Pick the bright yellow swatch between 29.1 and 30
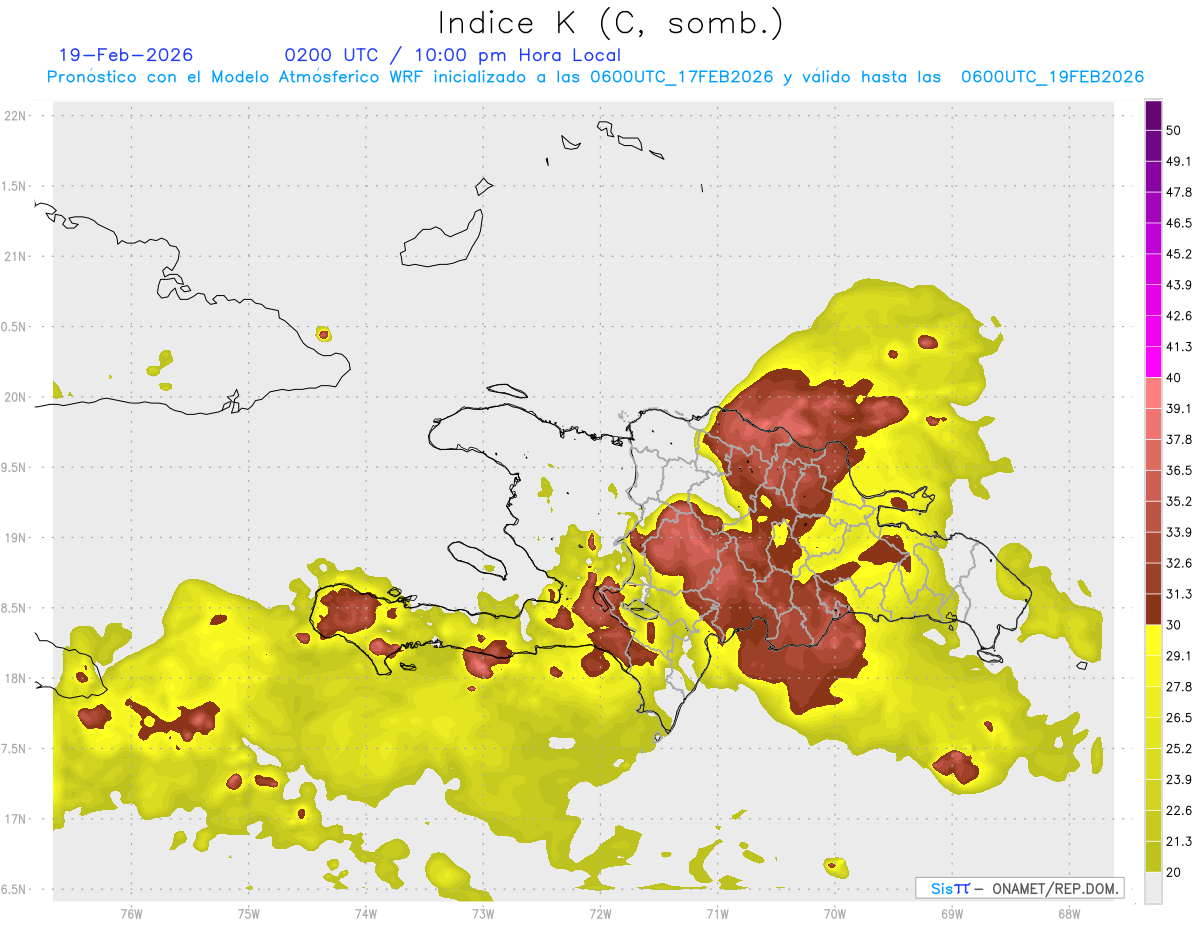Viewport: 1200px width, 927px height. click(1153, 641)
